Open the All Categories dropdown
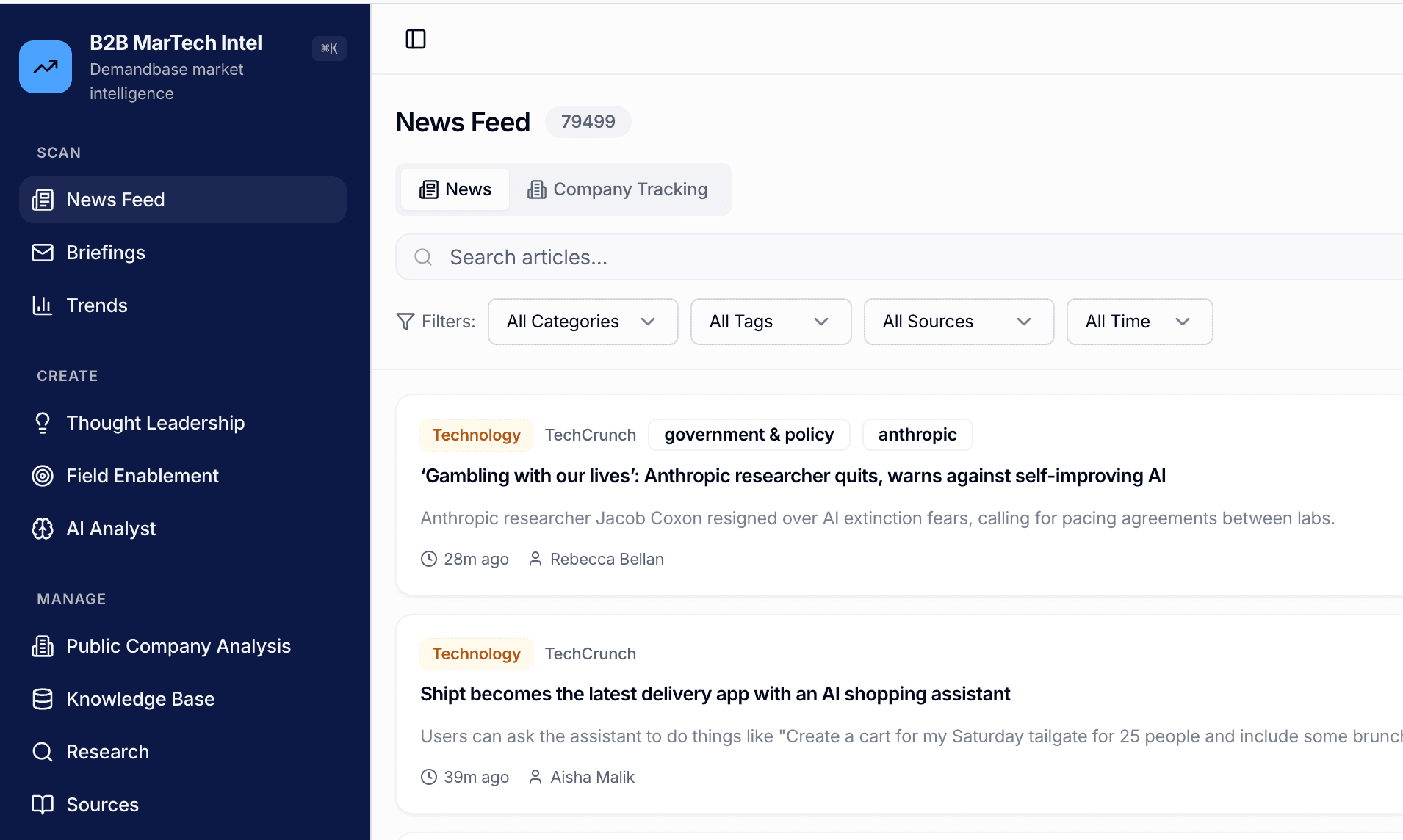This screenshot has height=840, width=1403. click(583, 322)
